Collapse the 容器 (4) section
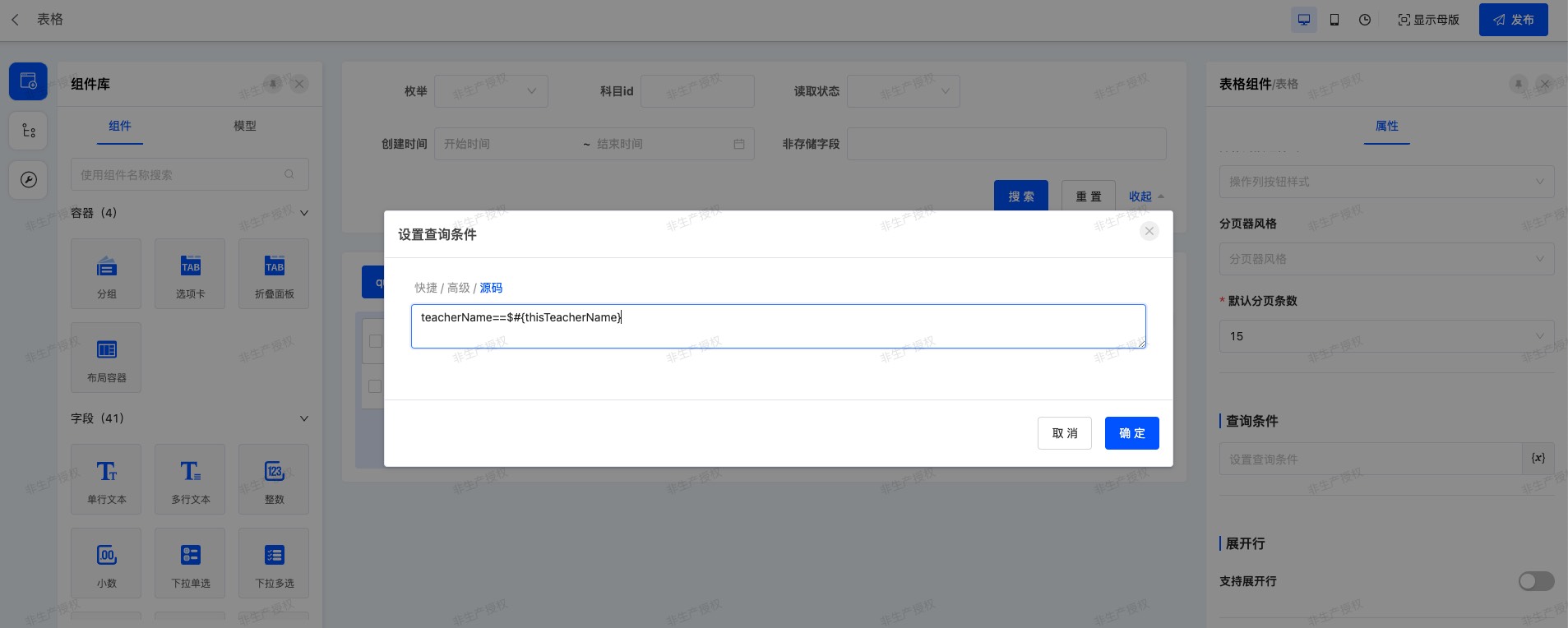This screenshot has width=1568, height=628. pyautogui.click(x=304, y=213)
